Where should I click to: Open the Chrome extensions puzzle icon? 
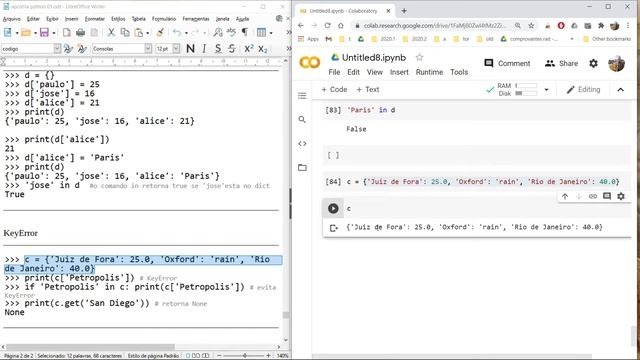click(x=601, y=26)
